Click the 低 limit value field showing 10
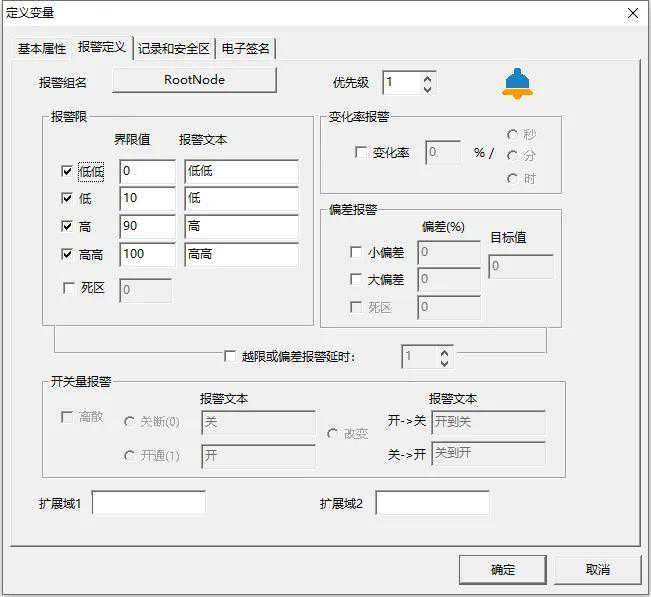Screen dimensions: 651x597 [147, 199]
